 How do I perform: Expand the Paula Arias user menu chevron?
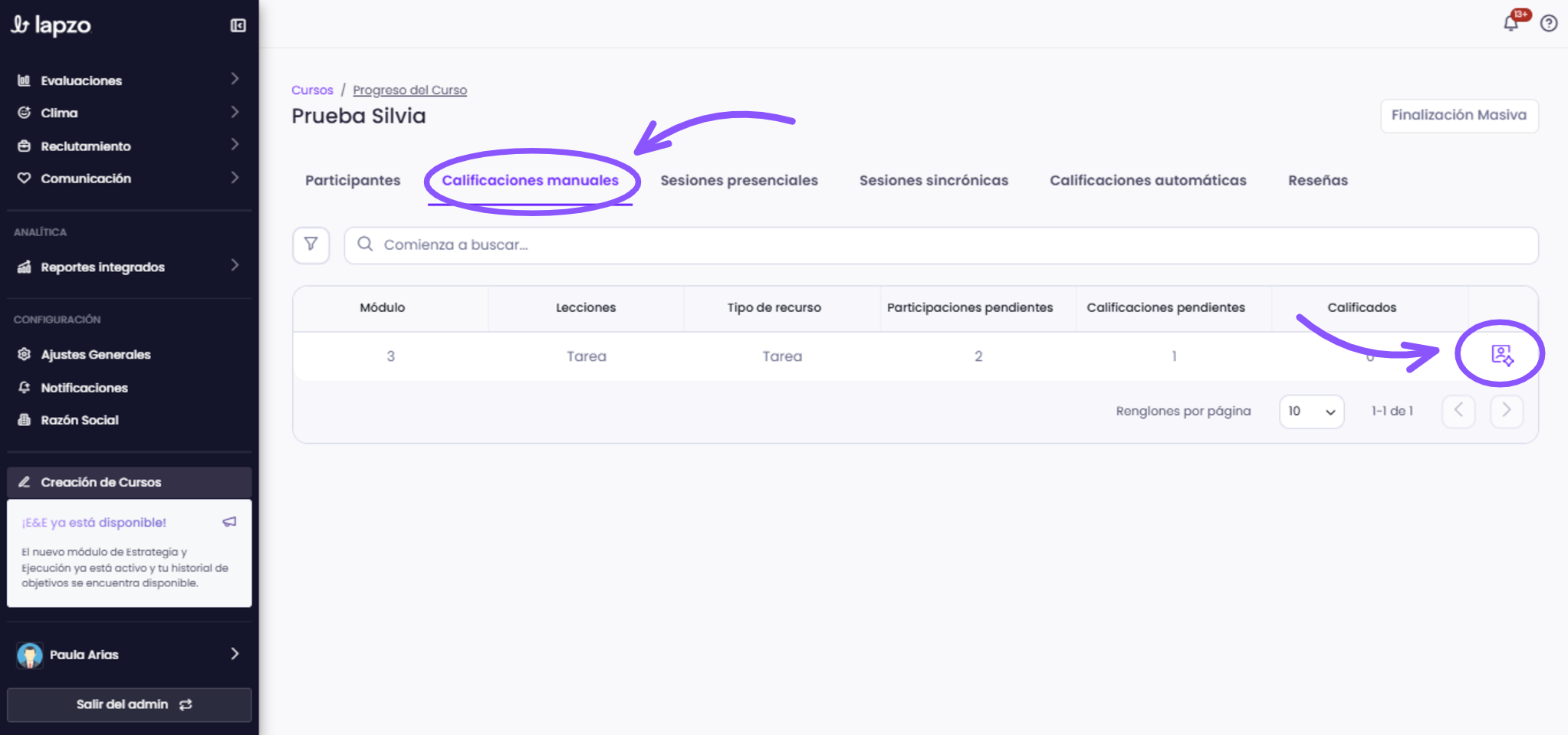tap(235, 654)
